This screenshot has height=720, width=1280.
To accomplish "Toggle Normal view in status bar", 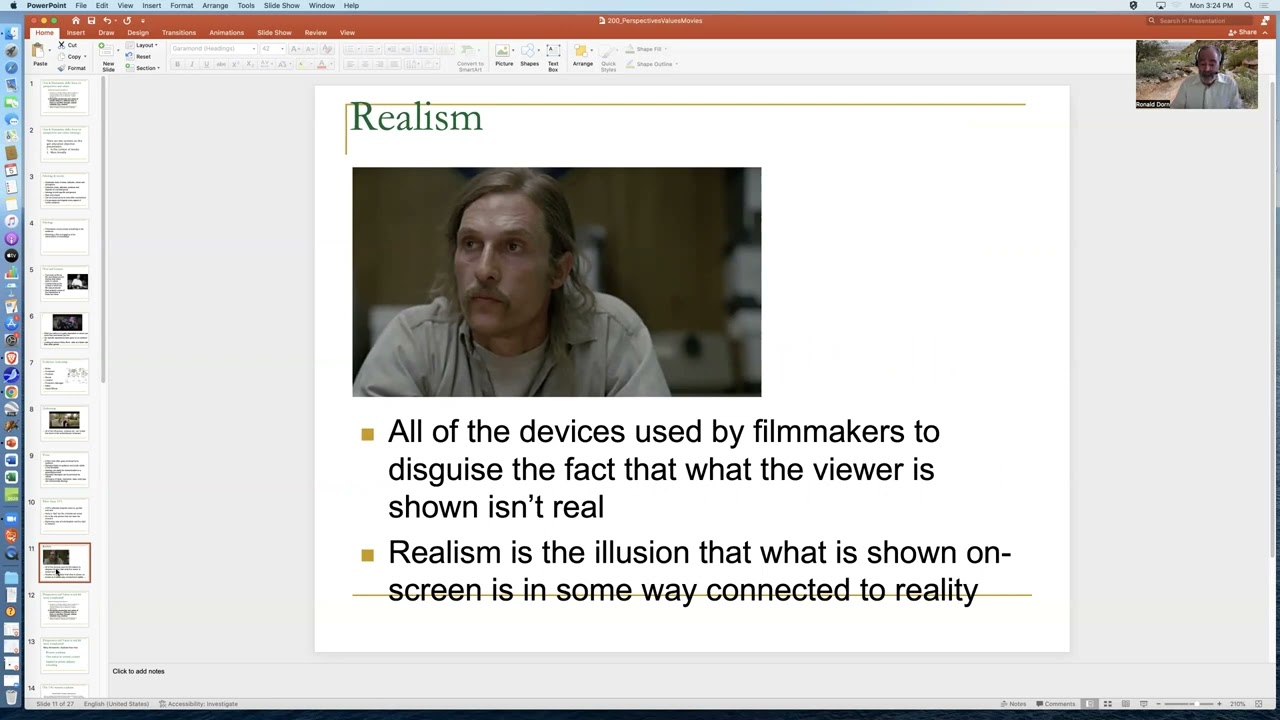I will click(x=1090, y=704).
